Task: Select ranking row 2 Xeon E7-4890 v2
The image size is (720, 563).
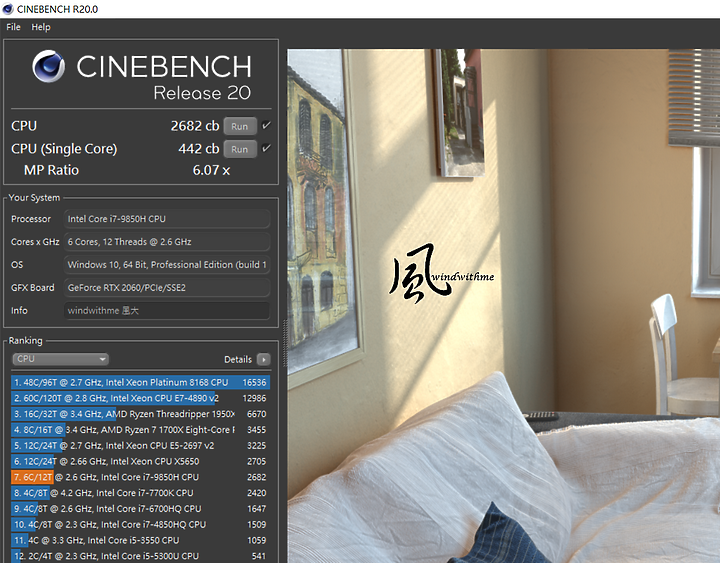Action: tap(140, 398)
